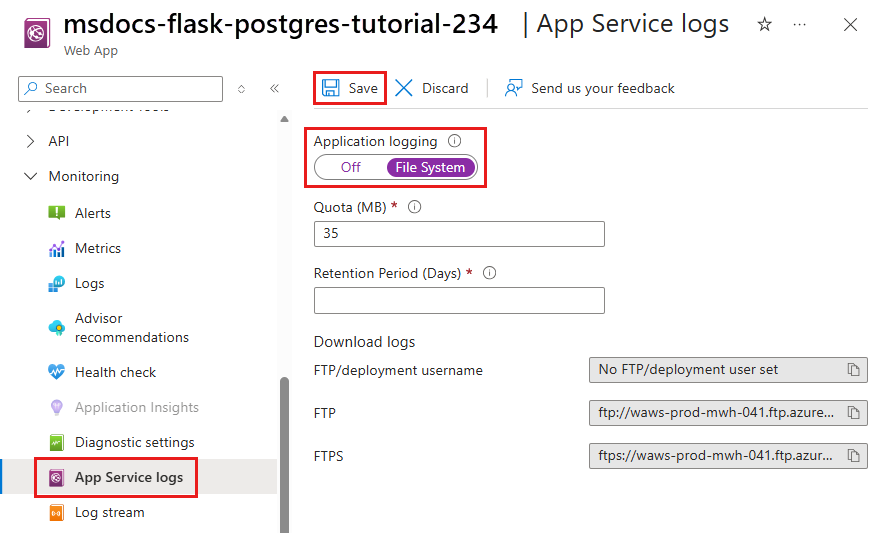
Task: Open Send us your feedback
Action: click(x=590, y=88)
